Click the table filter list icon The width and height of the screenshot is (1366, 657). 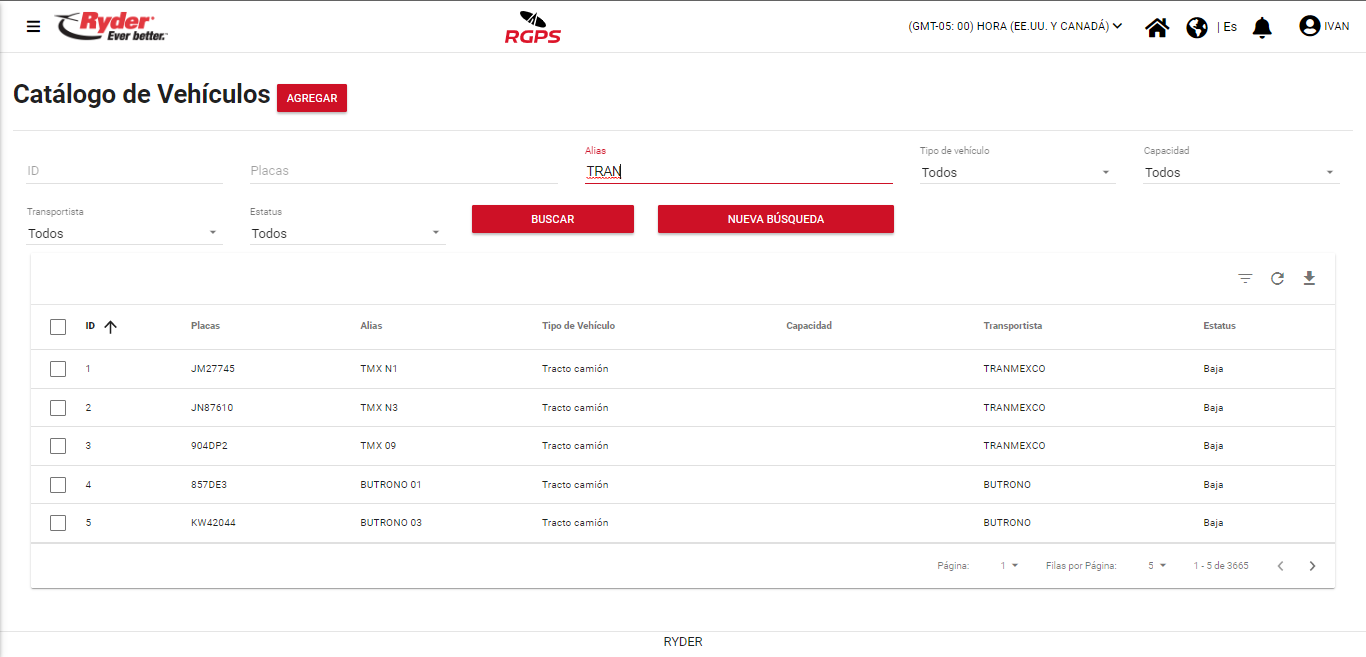pos(1245,279)
